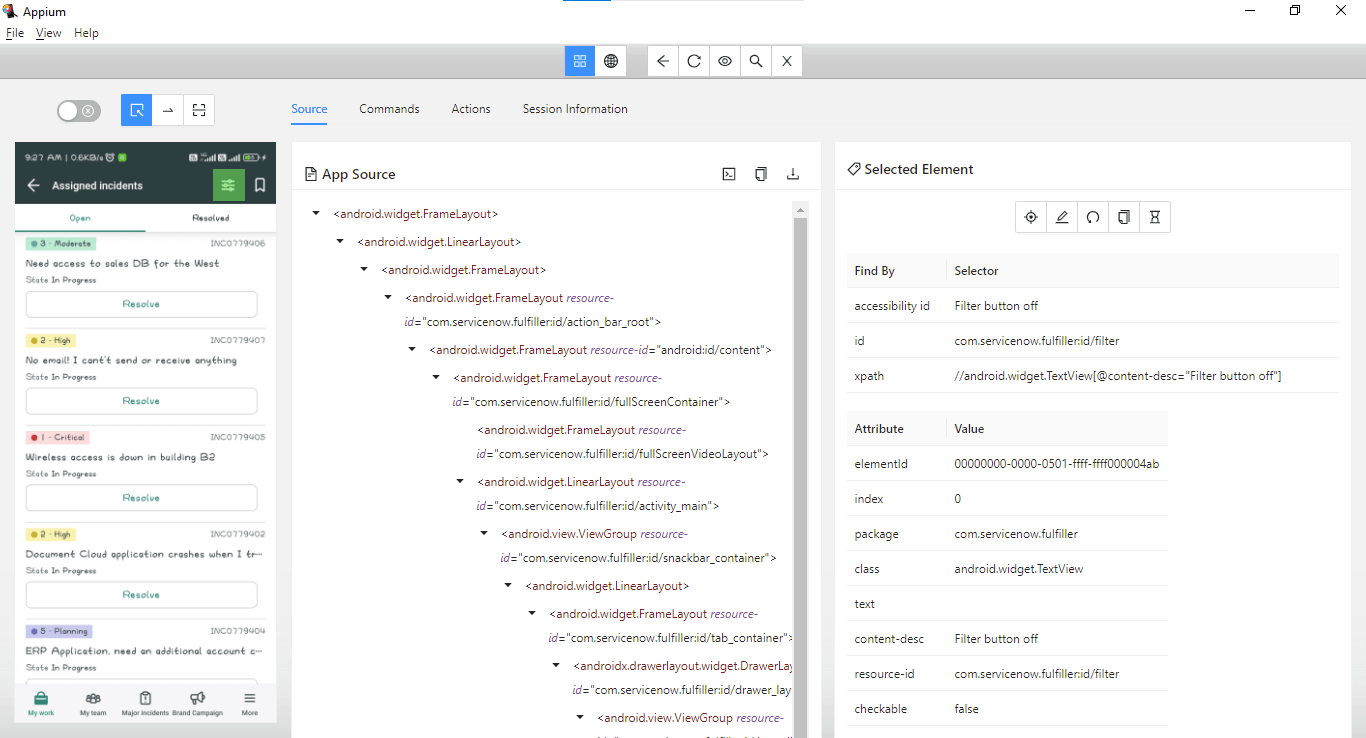Click the Send Keys pencil icon
The image size is (1366, 738).
point(1062,217)
